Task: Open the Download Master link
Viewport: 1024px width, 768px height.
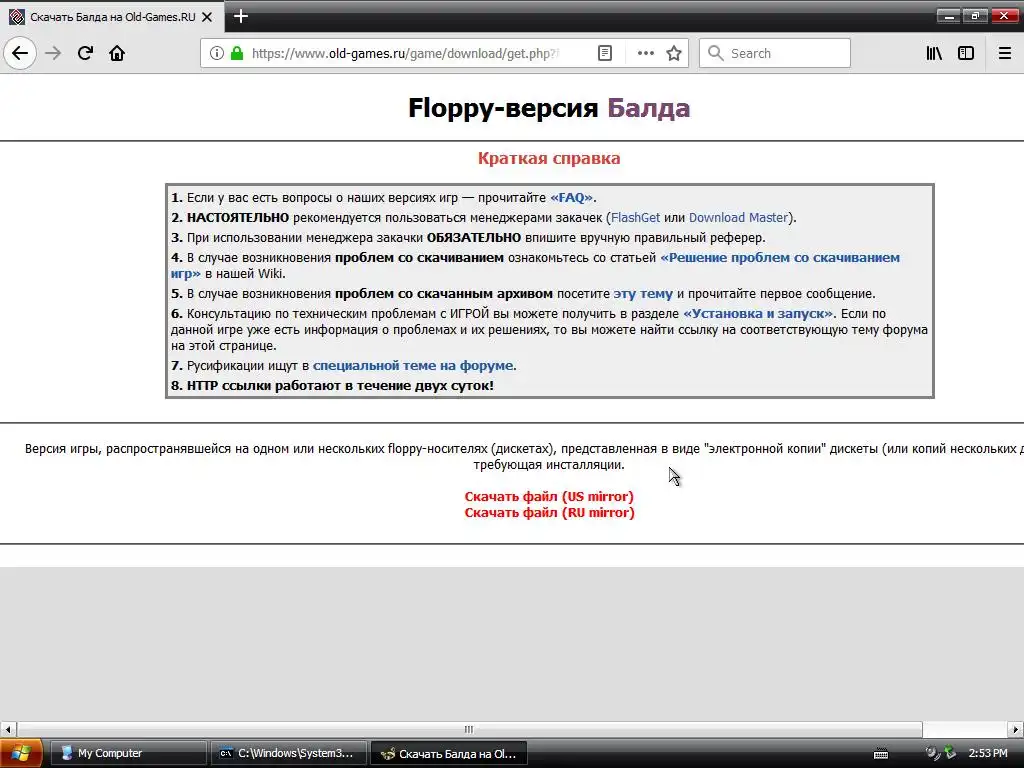Action: click(738, 217)
